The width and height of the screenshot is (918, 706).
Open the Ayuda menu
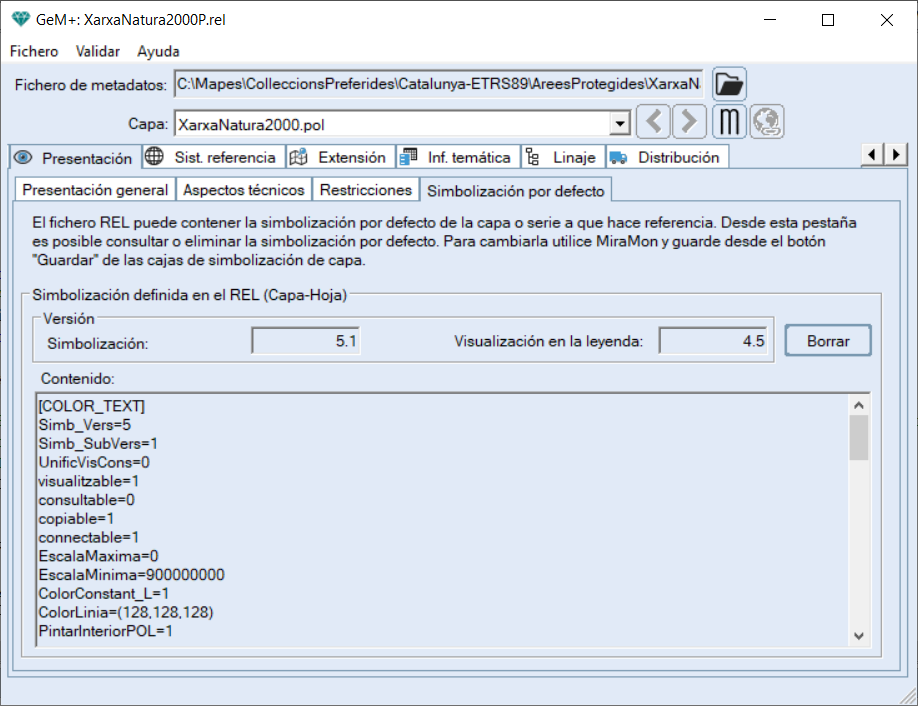(159, 51)
